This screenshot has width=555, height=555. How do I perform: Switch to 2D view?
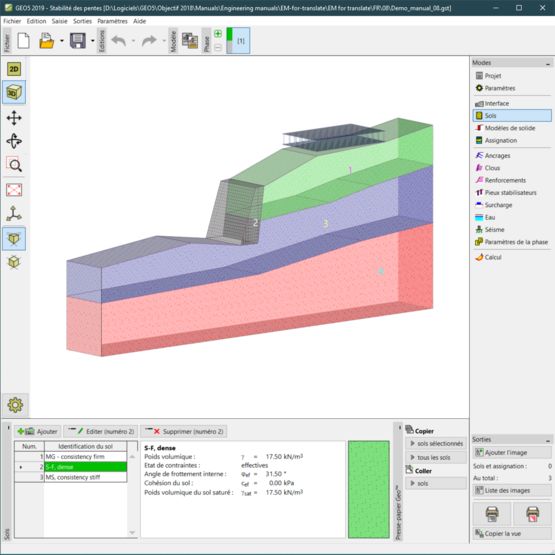coord(14,69)
